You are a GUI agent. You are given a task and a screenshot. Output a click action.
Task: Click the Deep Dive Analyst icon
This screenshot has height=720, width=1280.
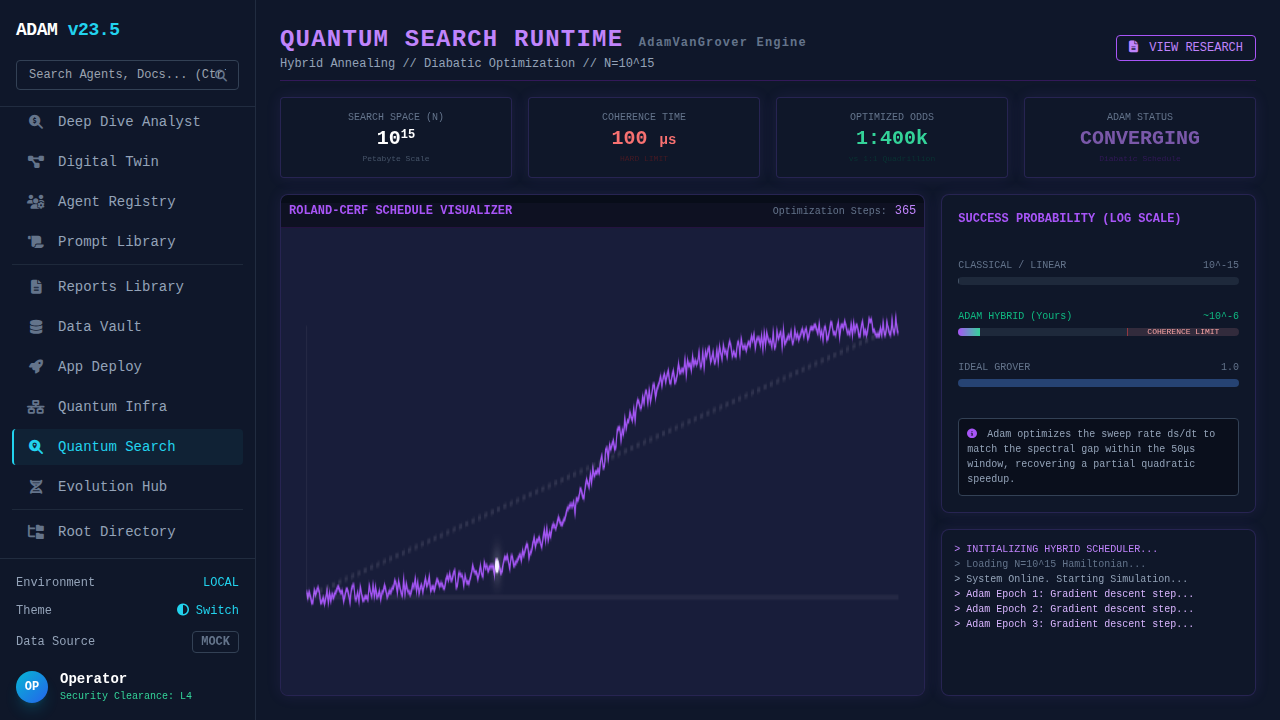pos(36,122)
